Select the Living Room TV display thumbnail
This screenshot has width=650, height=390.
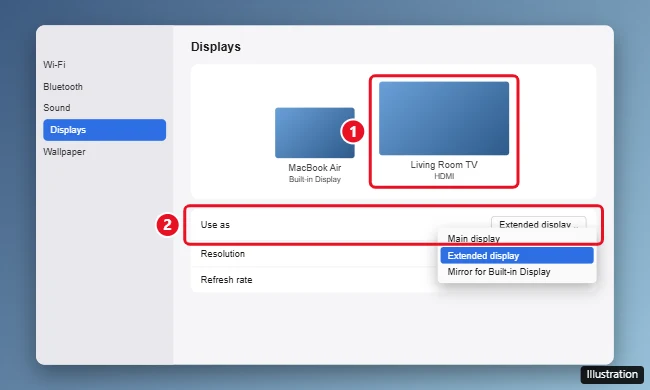pos(444,118)
